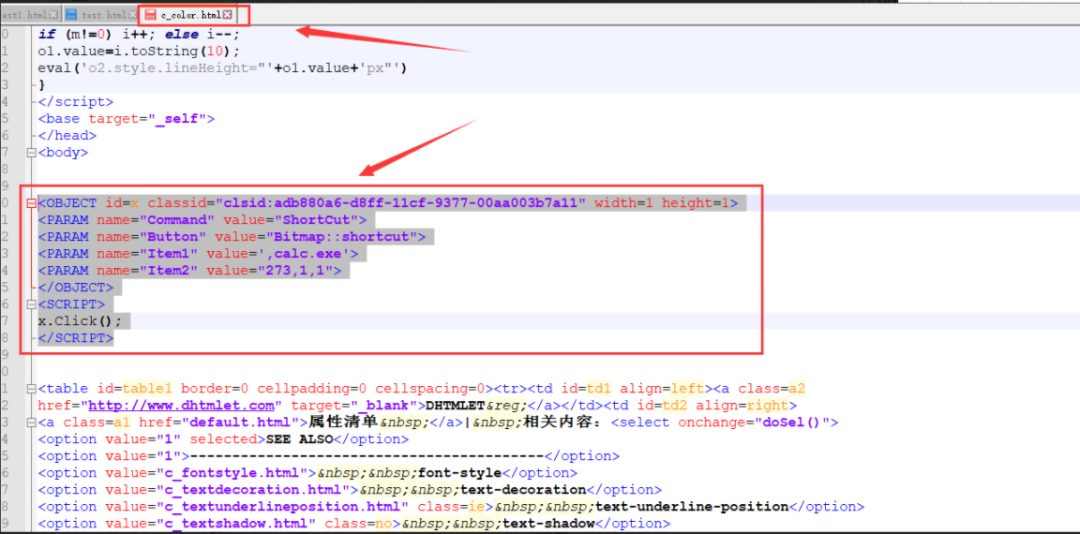
Task: Click the red unsaved disk icon on c_color.html
Action: coord(149,14)
